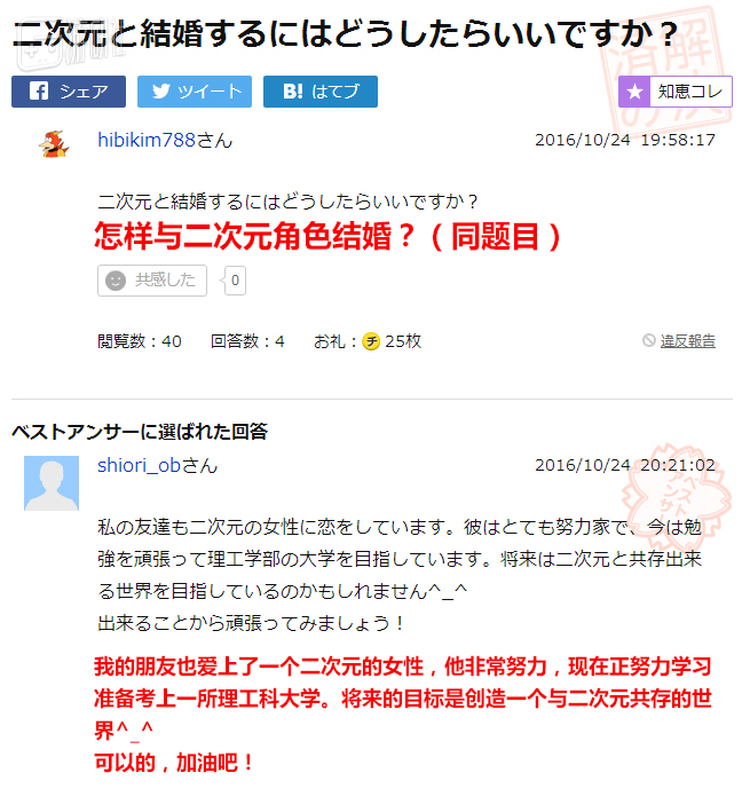Click the Facebook logo on the share button
Image resolution: width=750 pixels, height=812 pixels.
point(39,92)
